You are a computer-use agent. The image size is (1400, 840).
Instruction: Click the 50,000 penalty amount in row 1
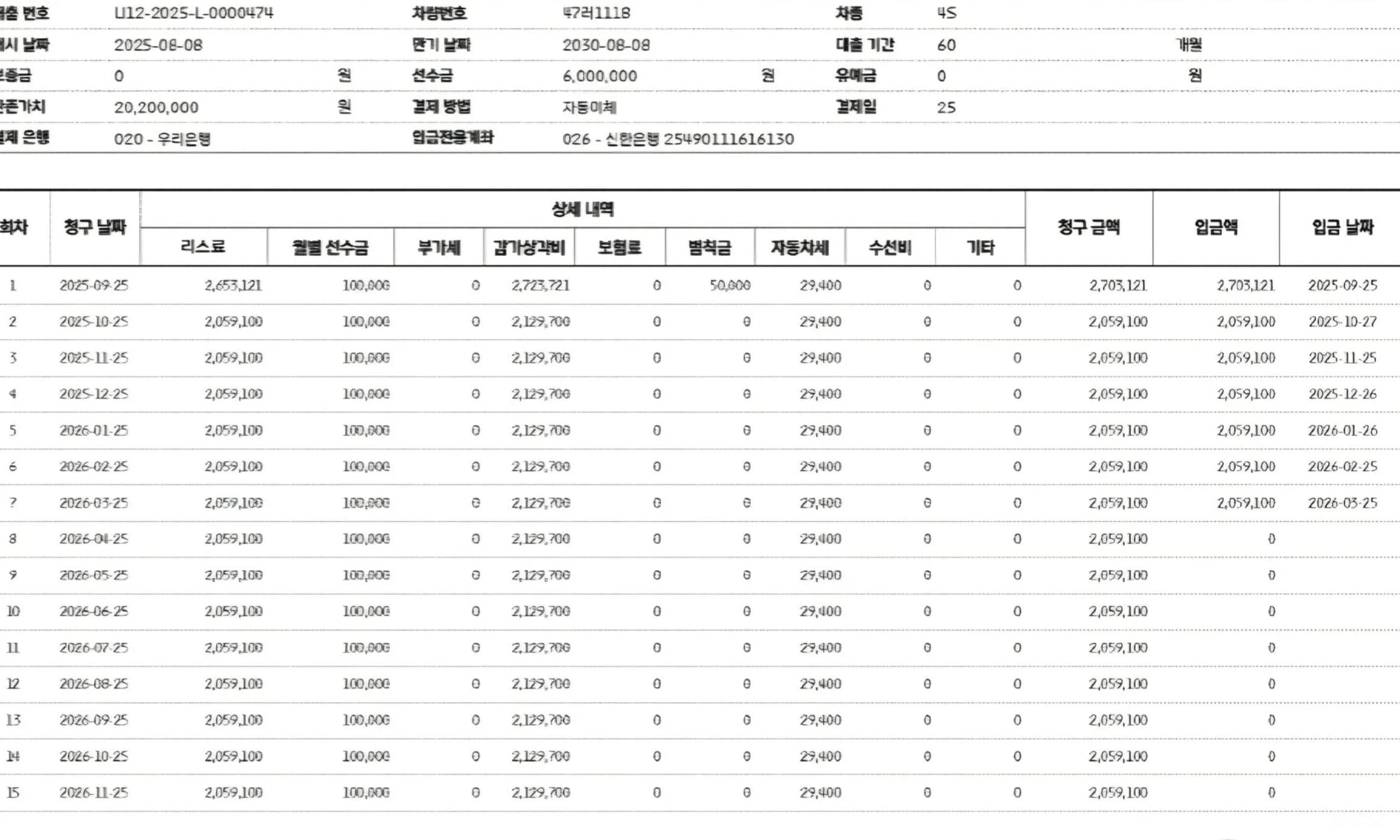coord(730,285)
